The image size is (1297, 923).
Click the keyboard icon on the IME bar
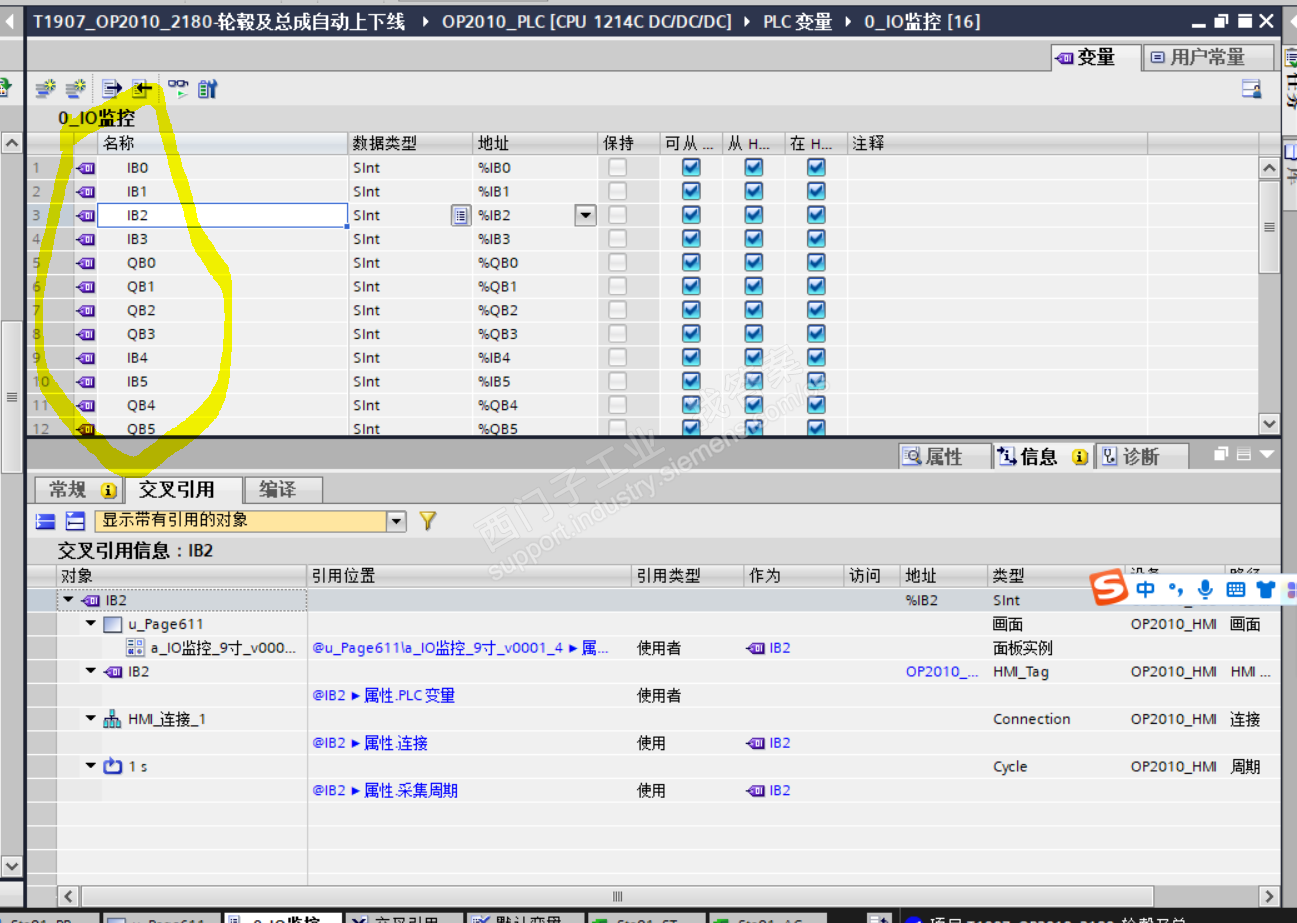click(x=1236, y=589)
